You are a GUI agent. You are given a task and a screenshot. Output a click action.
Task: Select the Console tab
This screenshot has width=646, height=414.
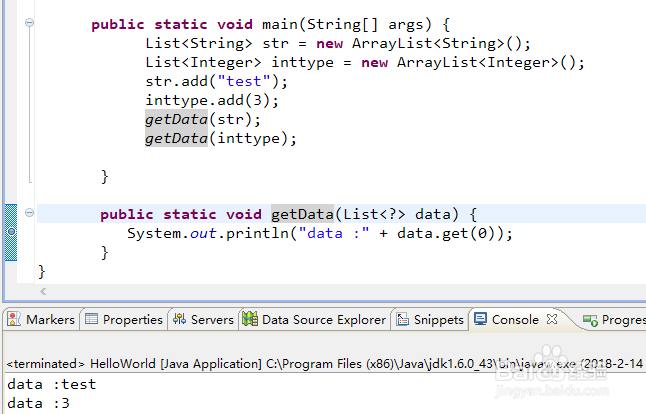(515, 320)
